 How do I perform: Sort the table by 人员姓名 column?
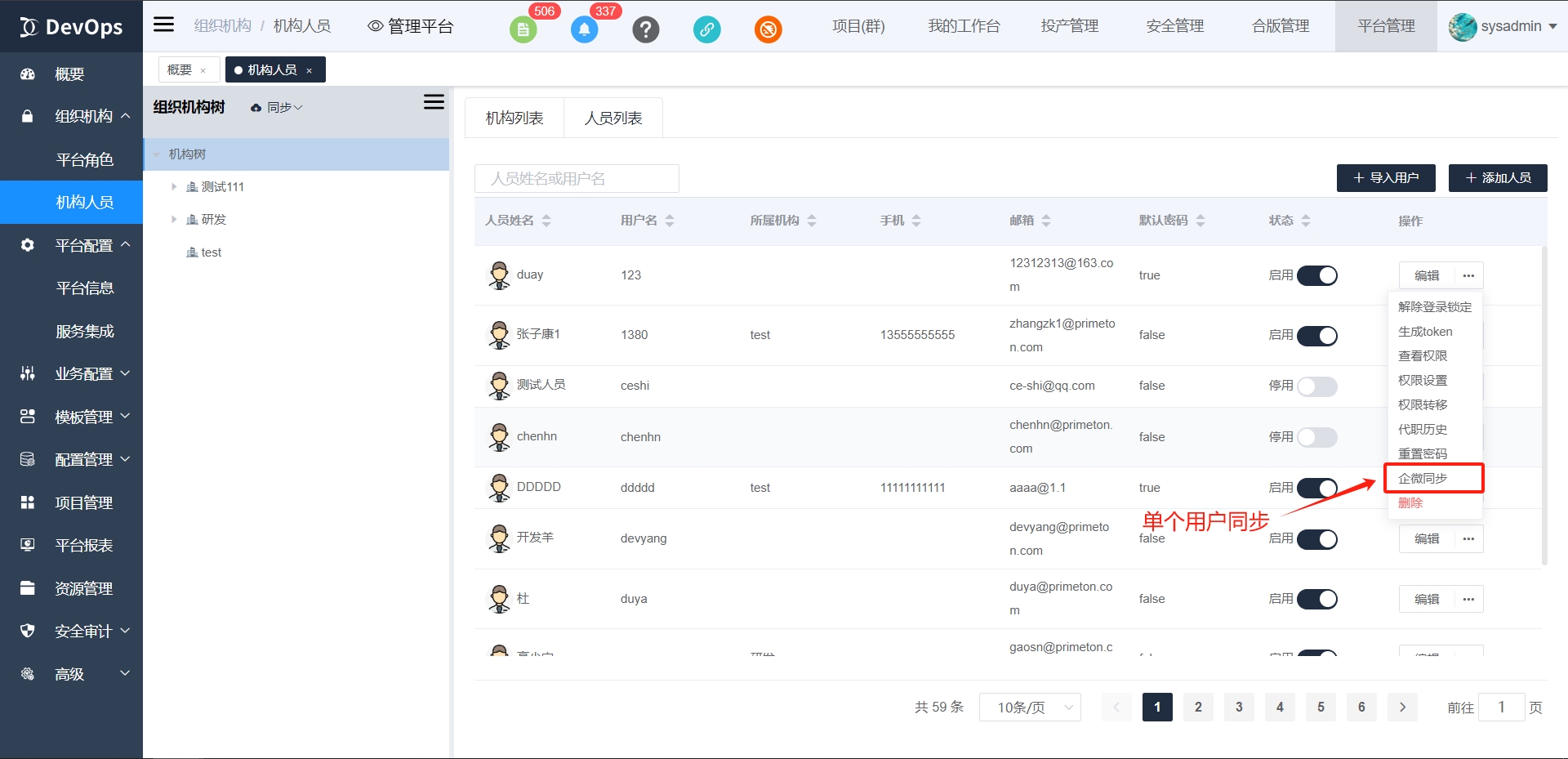546,221
